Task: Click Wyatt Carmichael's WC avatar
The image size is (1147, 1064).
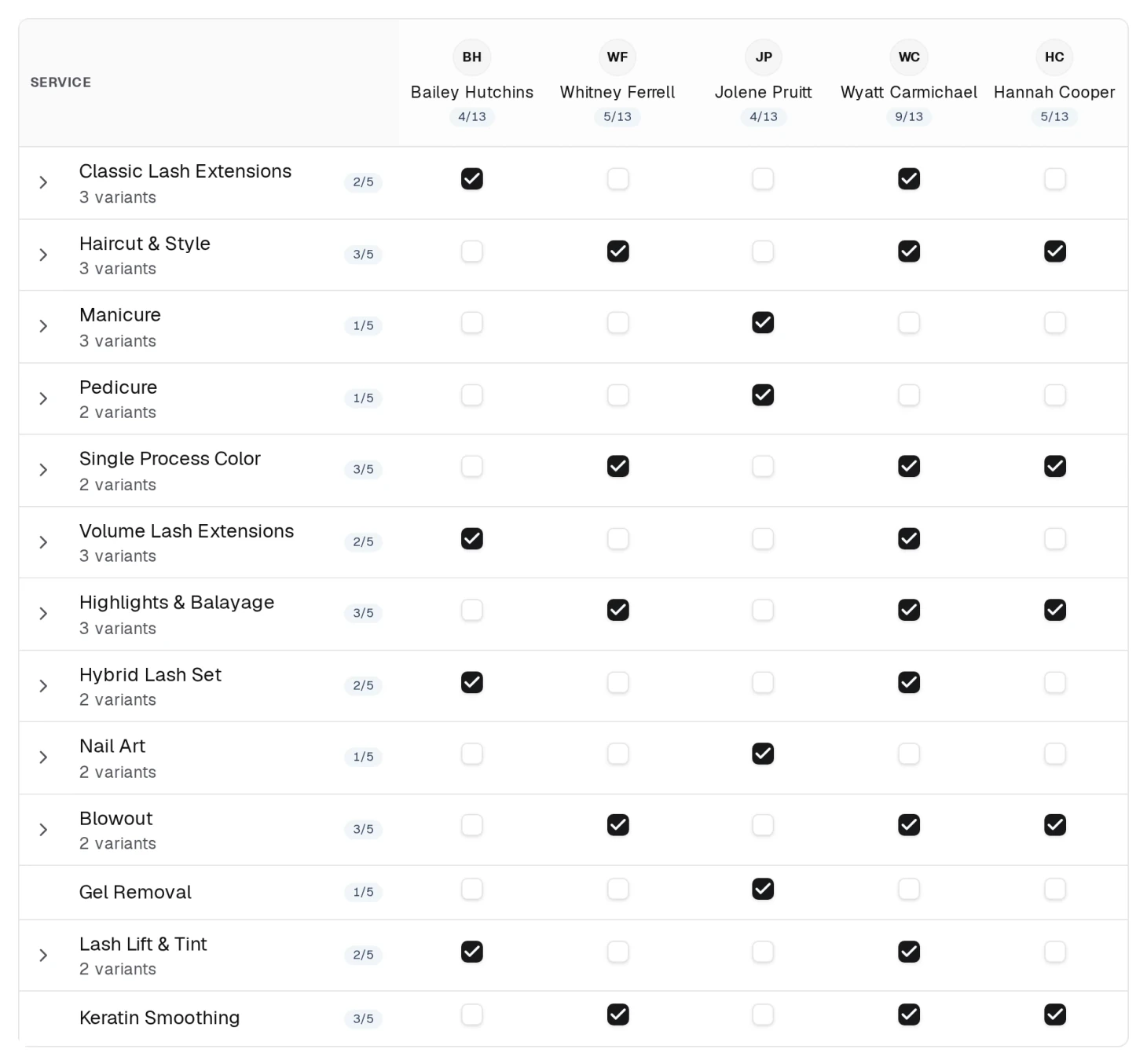Action: point(909,57)
